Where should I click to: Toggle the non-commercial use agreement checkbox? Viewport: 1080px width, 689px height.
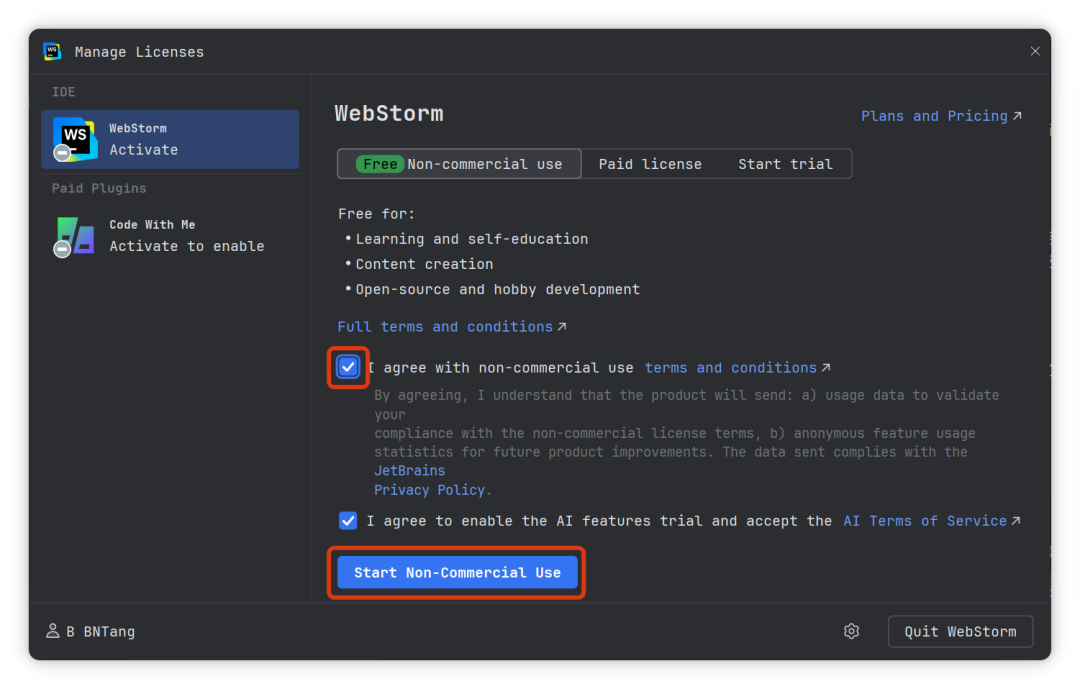[348, 367]
